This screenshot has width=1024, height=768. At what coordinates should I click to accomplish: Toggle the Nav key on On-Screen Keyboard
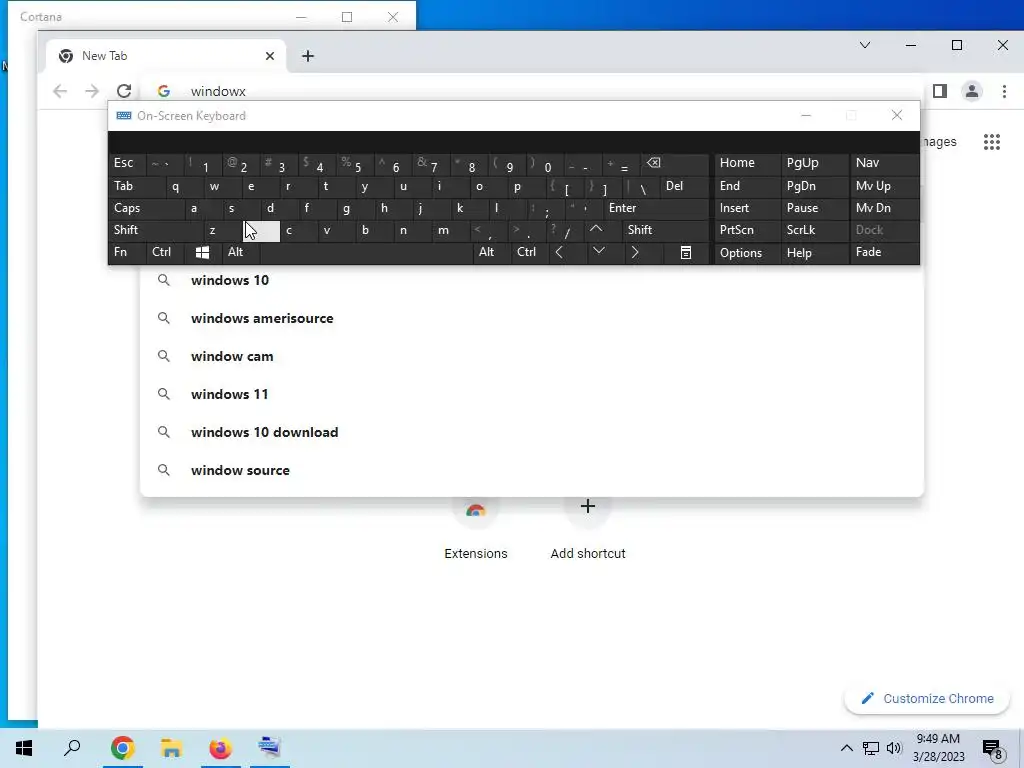(884, 163)
